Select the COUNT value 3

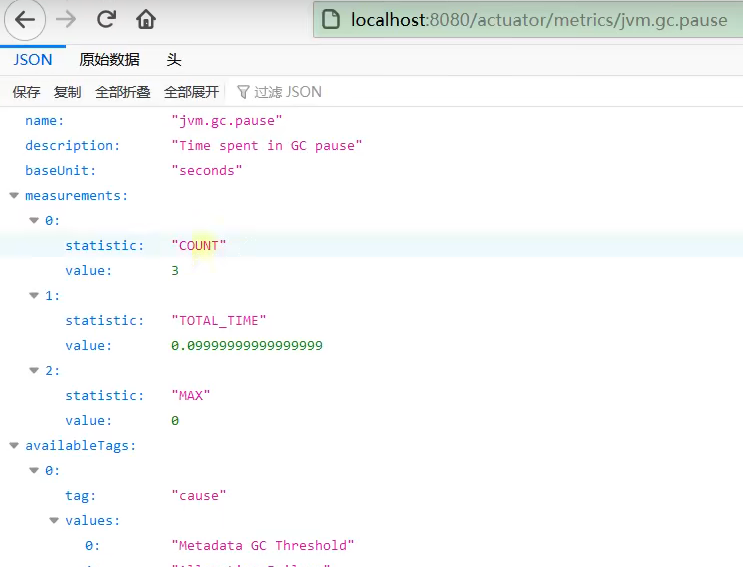point(175,270)
